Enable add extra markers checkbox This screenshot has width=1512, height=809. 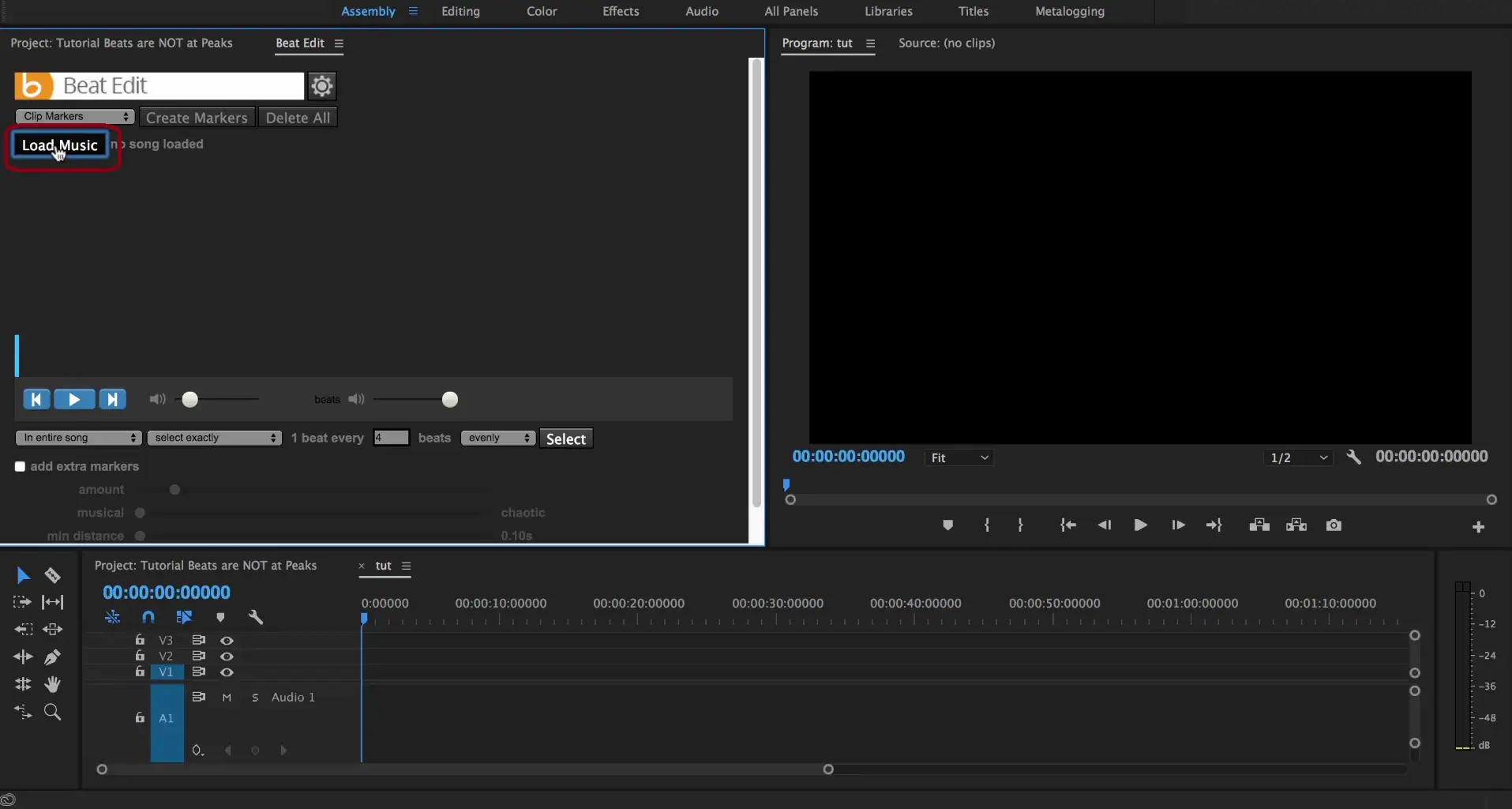[20, 467]
